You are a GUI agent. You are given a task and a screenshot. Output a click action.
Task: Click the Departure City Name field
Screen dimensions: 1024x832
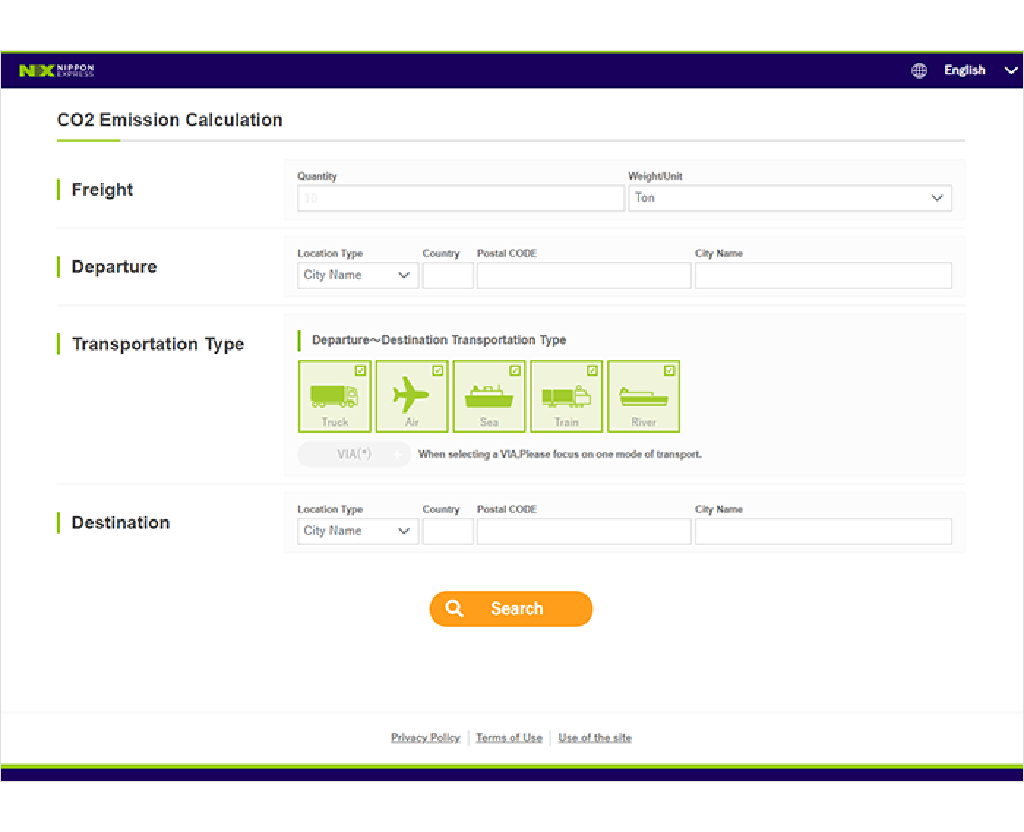click(823, 275)
